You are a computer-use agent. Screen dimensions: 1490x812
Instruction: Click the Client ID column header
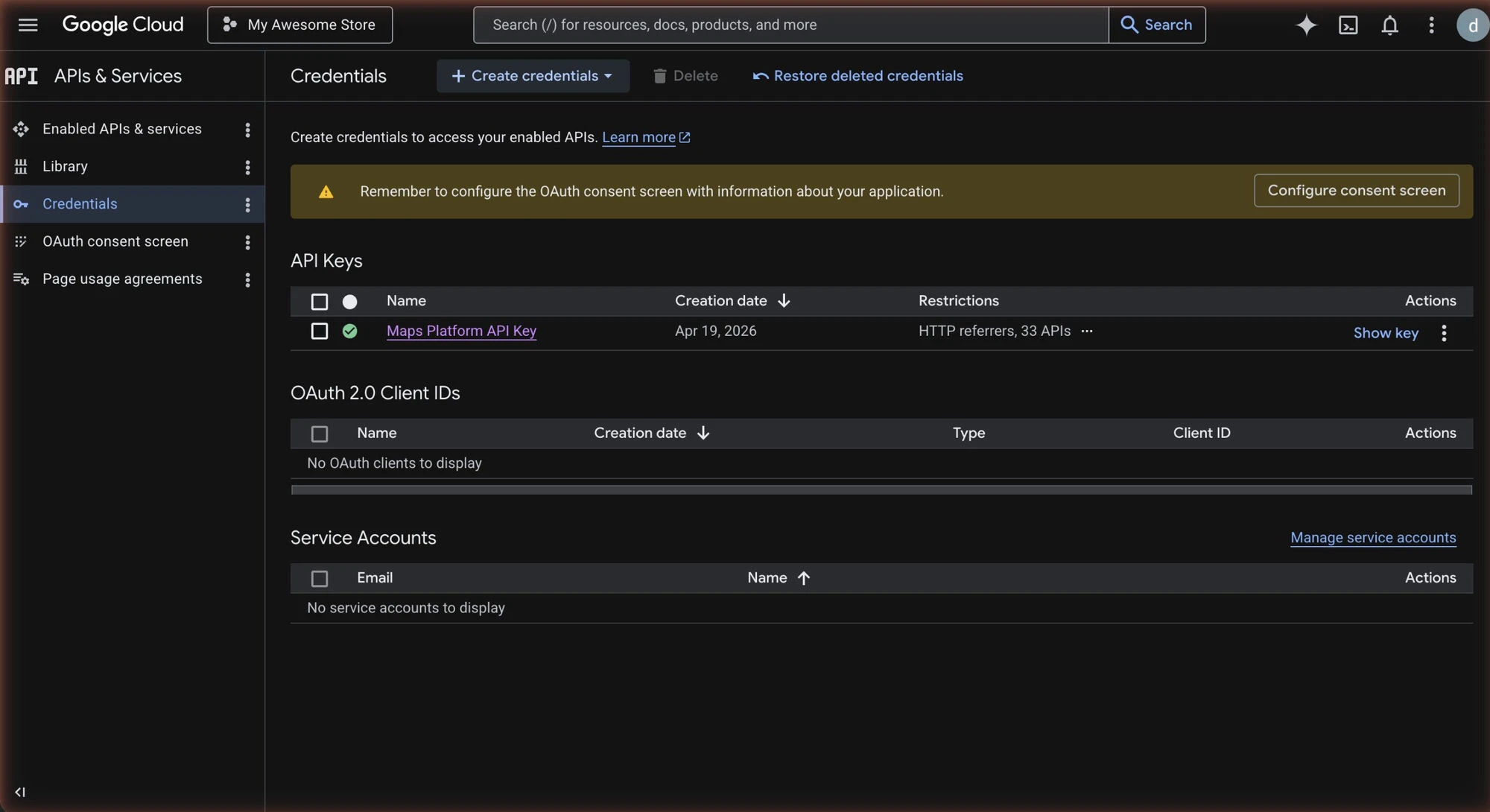click(x=1202, y=433)
